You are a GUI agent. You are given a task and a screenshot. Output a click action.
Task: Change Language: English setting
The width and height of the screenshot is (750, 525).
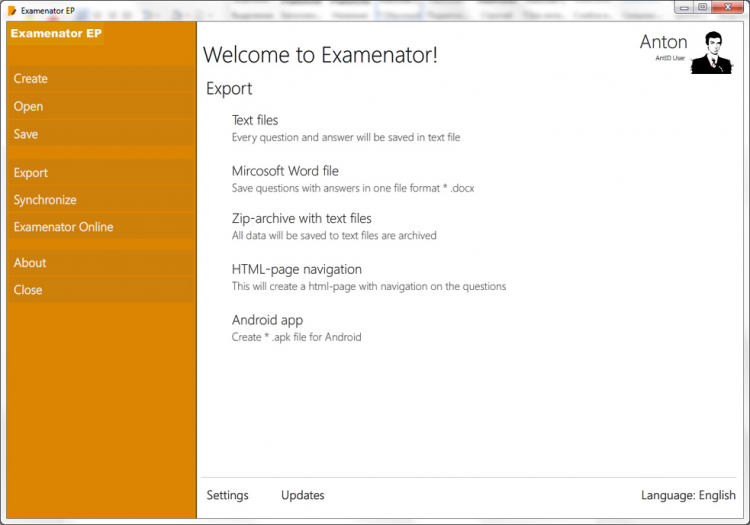coord(688,495)
